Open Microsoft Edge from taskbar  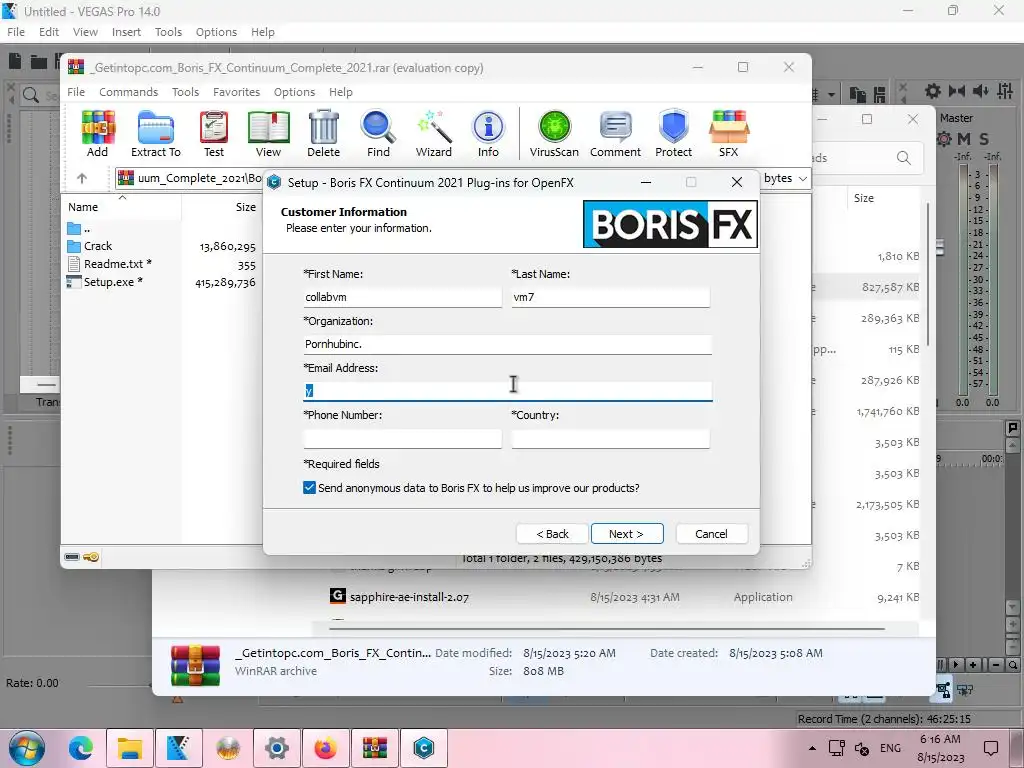point(81,748)
